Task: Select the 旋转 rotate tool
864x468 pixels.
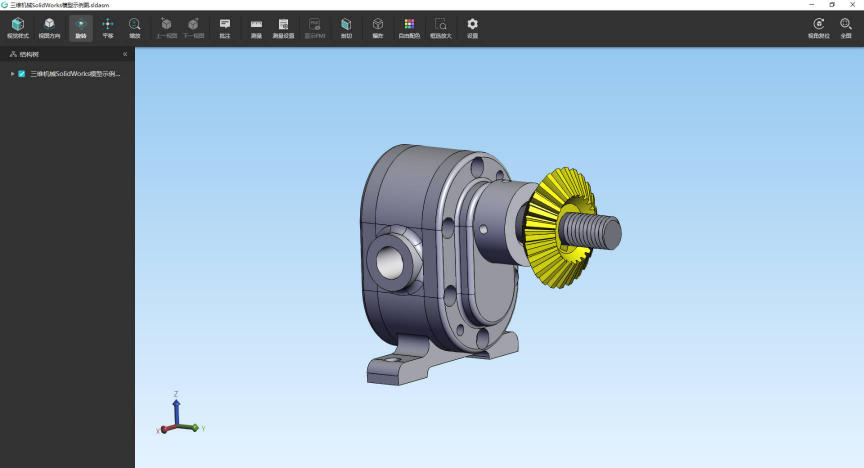Action: coord(81,27)
